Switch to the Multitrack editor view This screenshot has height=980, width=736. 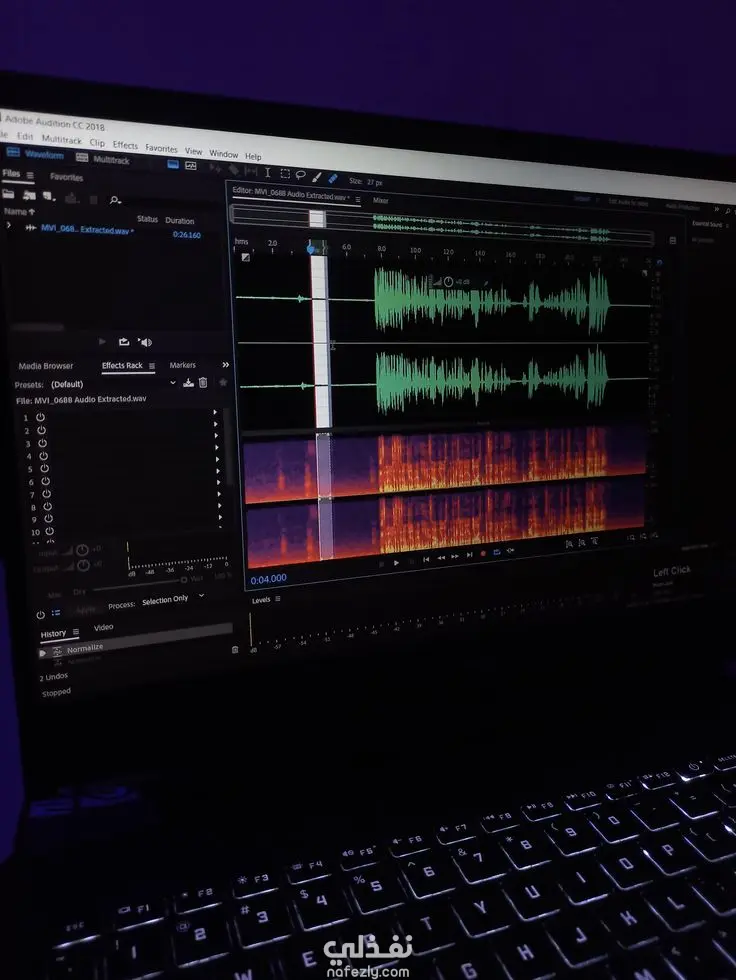(x=103, y=159)
